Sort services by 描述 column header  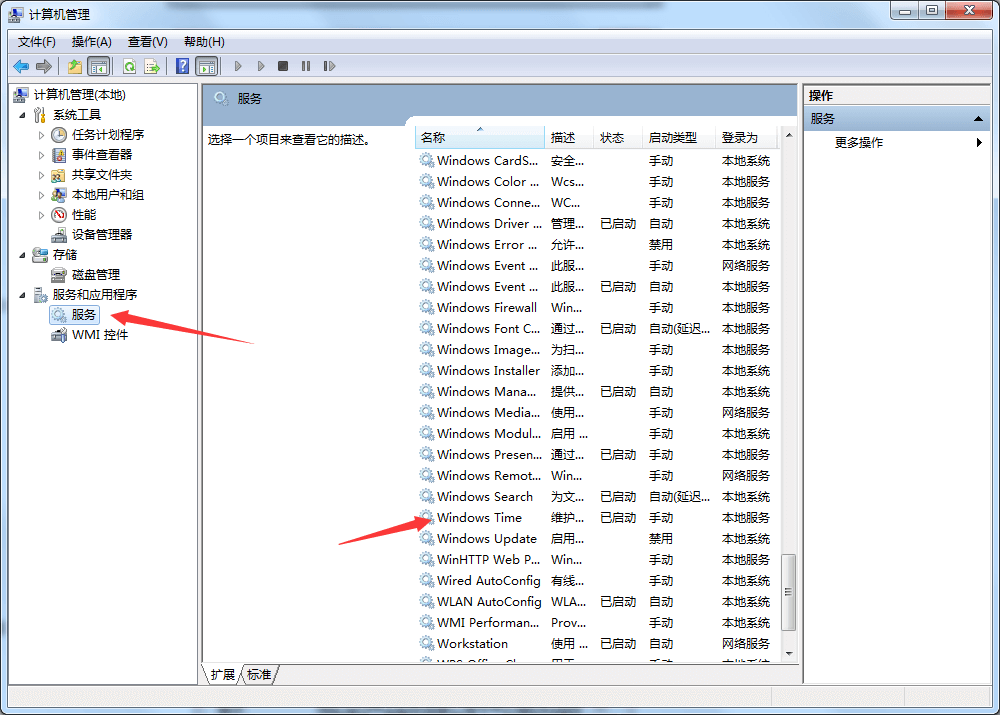coord(570,138)
